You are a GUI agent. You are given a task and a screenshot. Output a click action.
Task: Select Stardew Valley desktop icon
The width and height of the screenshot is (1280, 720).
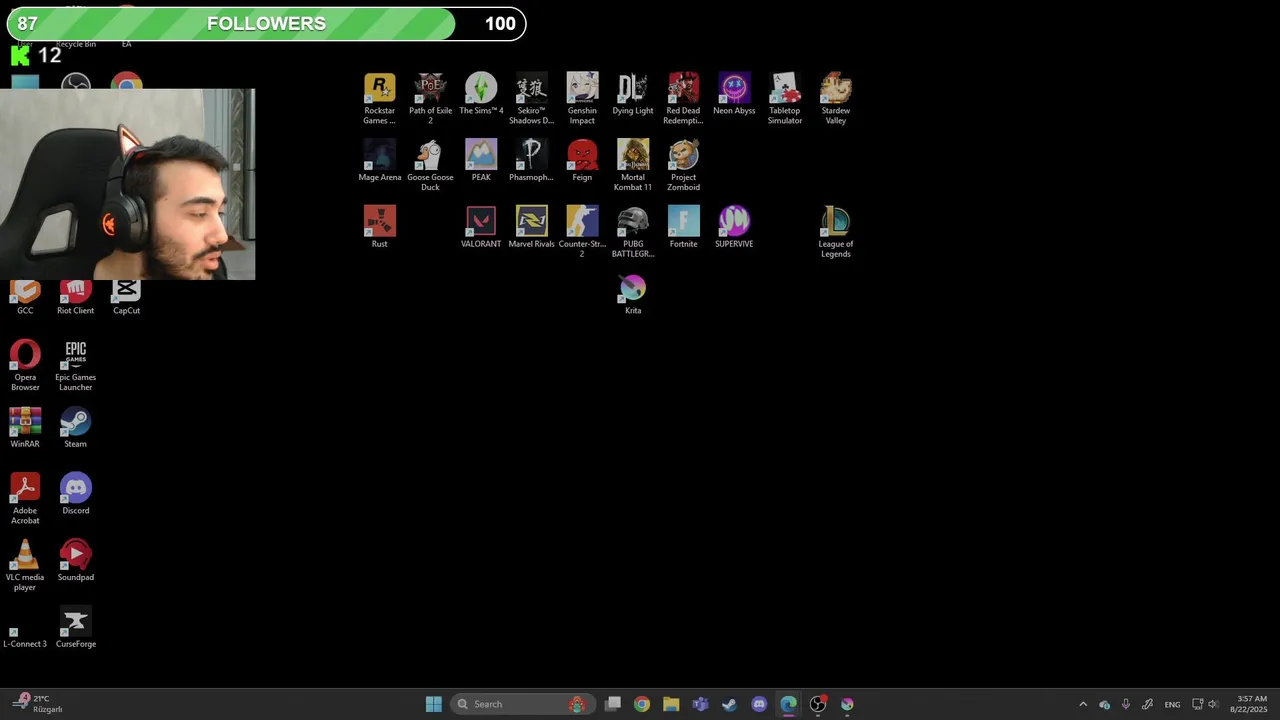[x=836, y=98]
